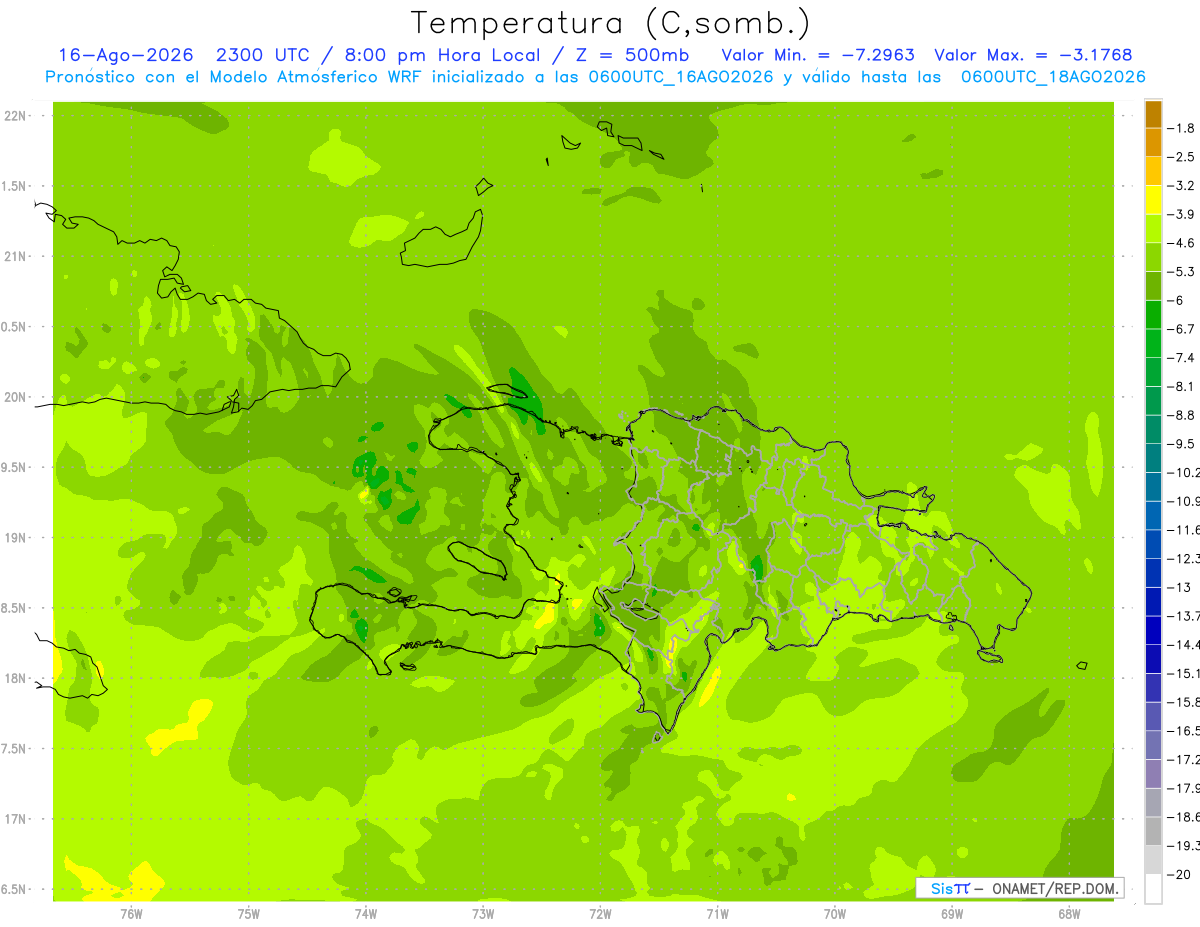Click the '-6' legend value
1200x927 pixels.
[x=1175, y=300]
